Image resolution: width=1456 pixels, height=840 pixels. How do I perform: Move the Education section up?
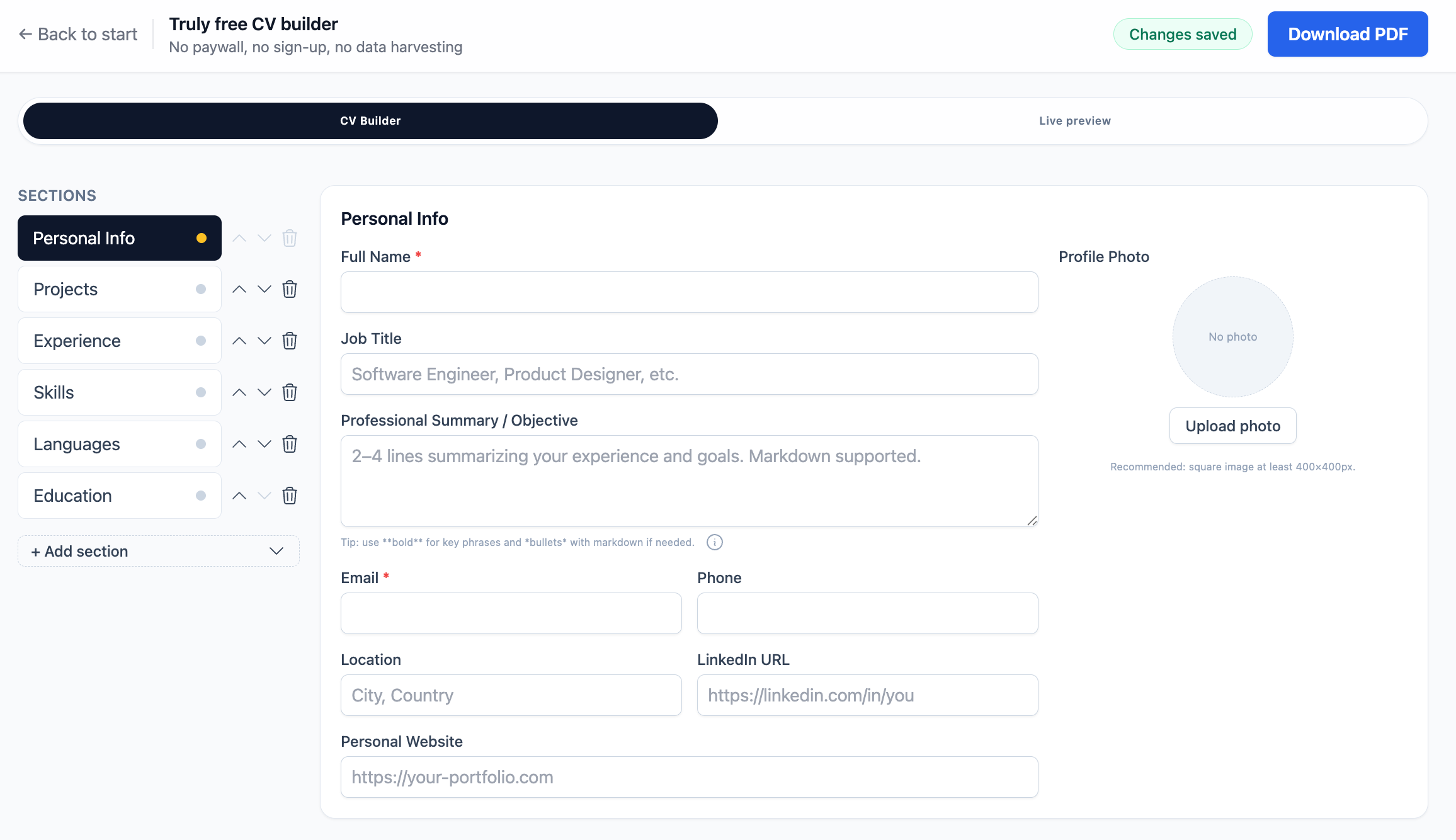click(x=239, y=496)
